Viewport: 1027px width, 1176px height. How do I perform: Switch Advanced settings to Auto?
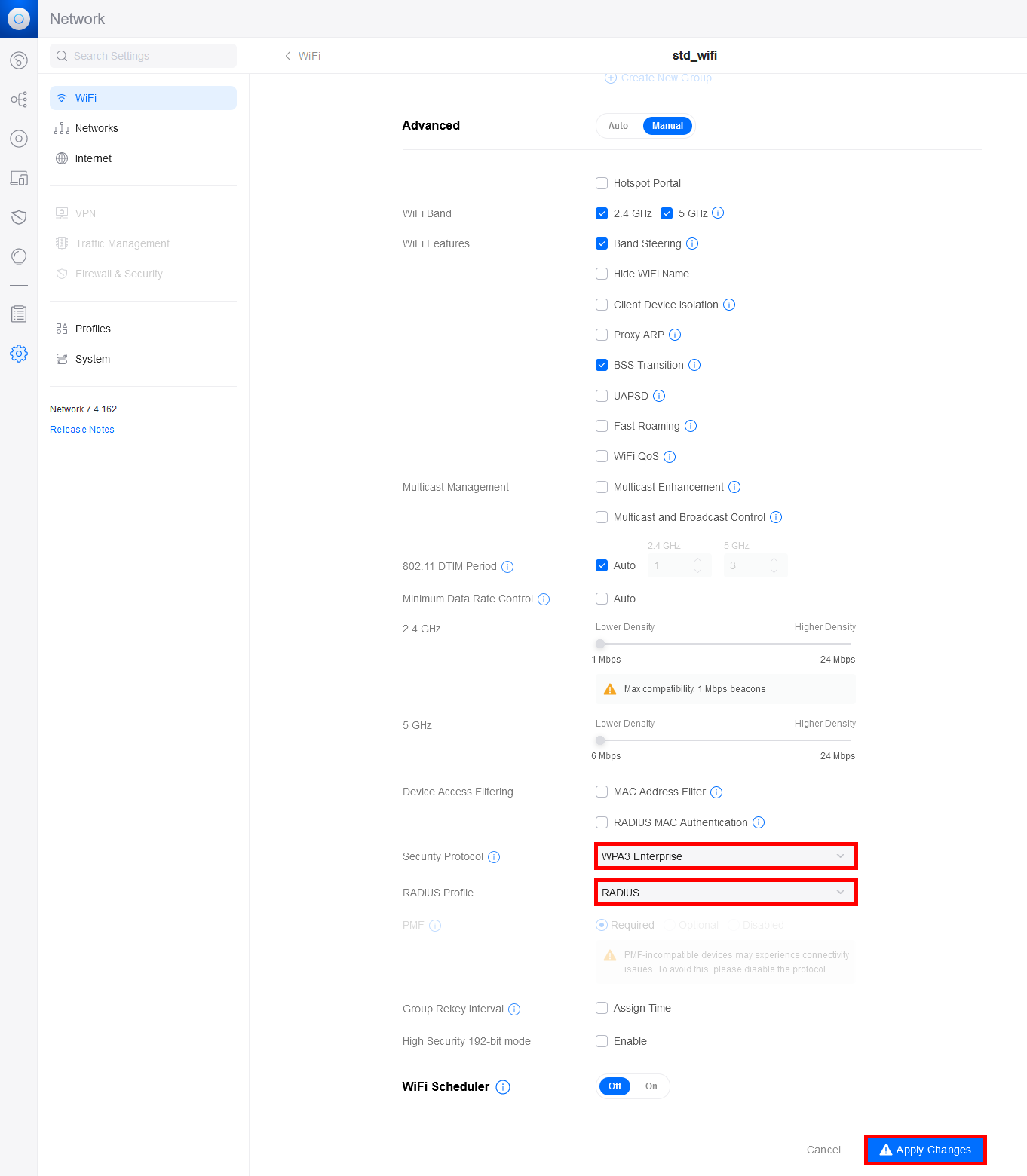618,126
